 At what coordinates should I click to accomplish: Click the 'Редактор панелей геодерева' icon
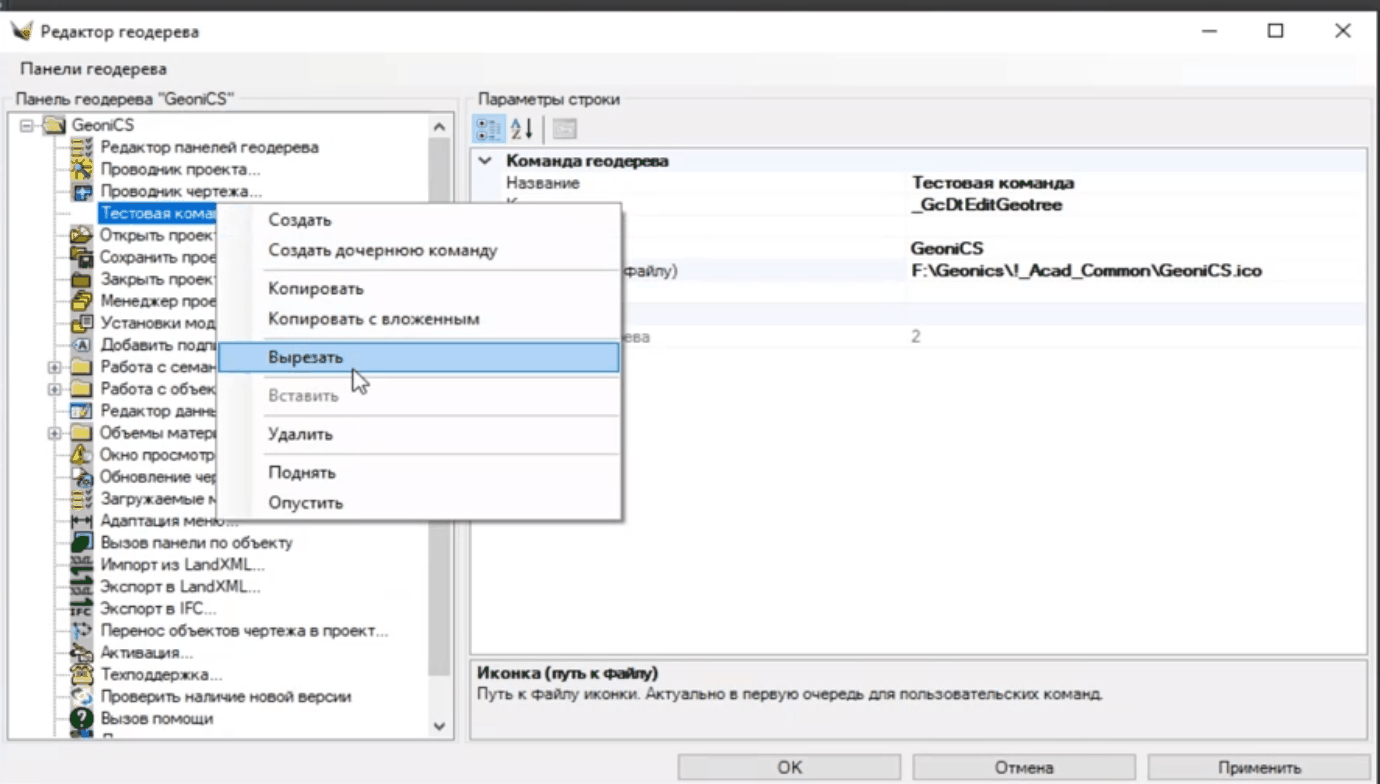point(82,148)
